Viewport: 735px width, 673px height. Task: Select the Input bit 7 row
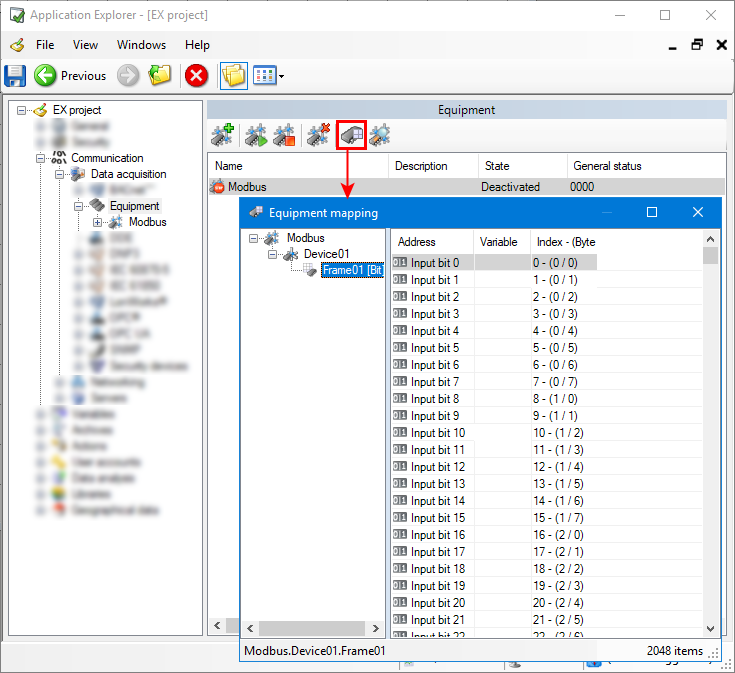(x=435, y=382)
